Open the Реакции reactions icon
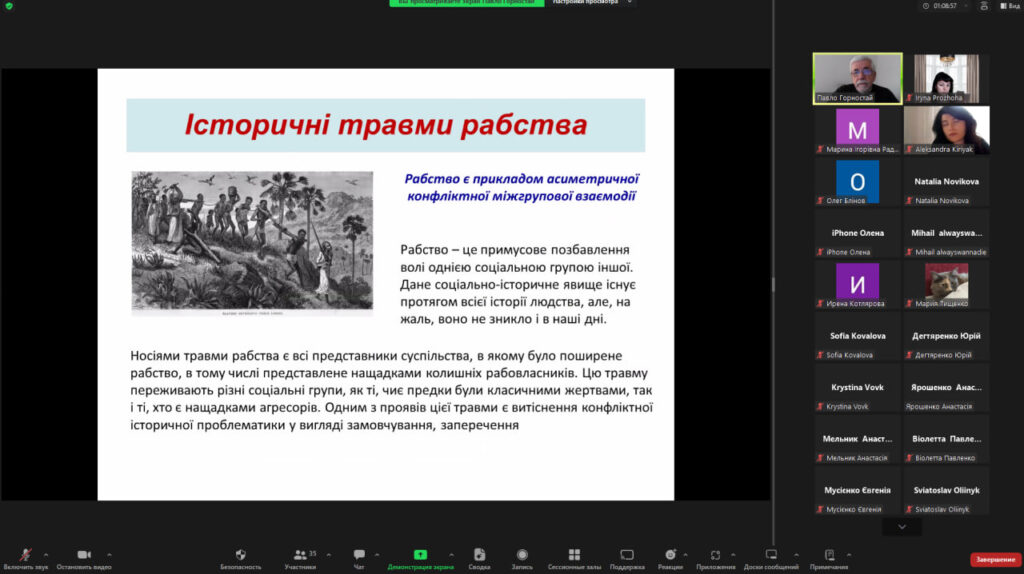This screenshot has height=574, width=1024. 670,554
